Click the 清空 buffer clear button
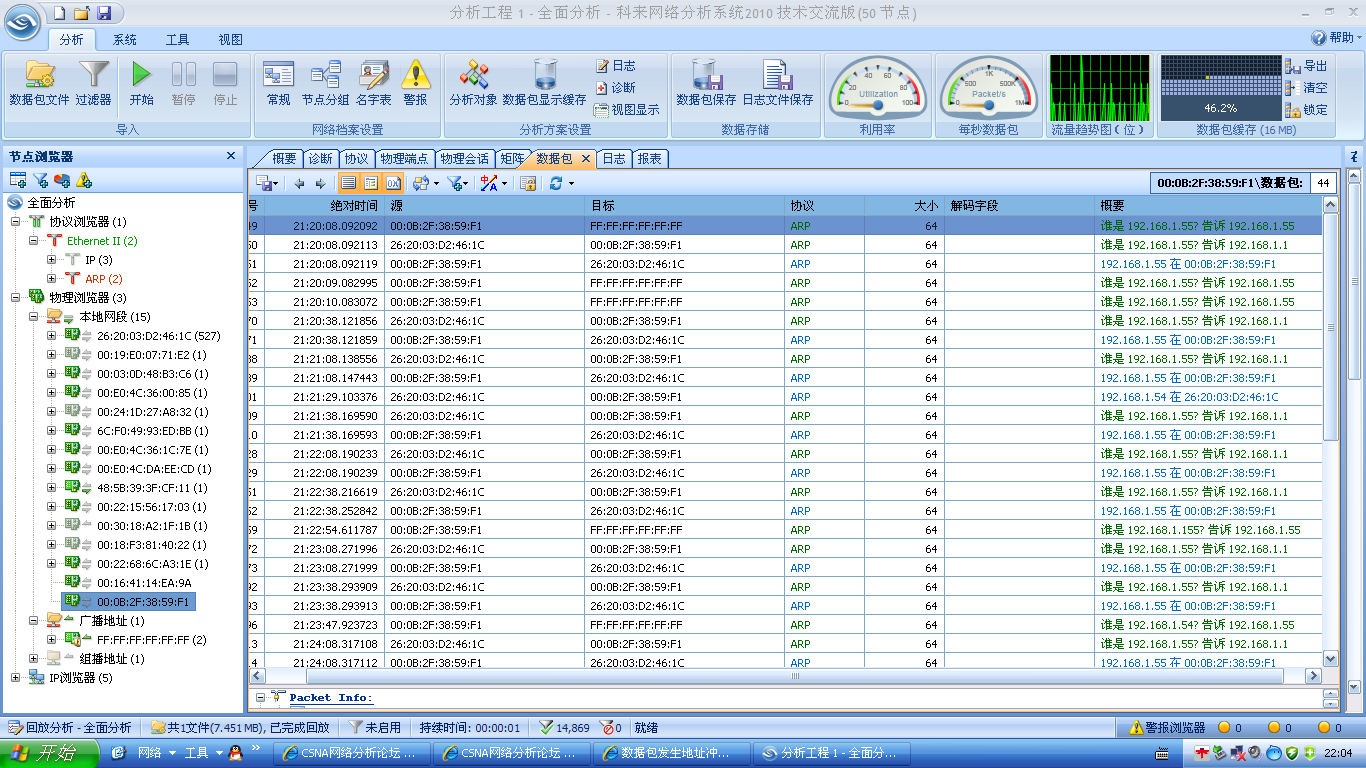 click(x=1307, y=88)
